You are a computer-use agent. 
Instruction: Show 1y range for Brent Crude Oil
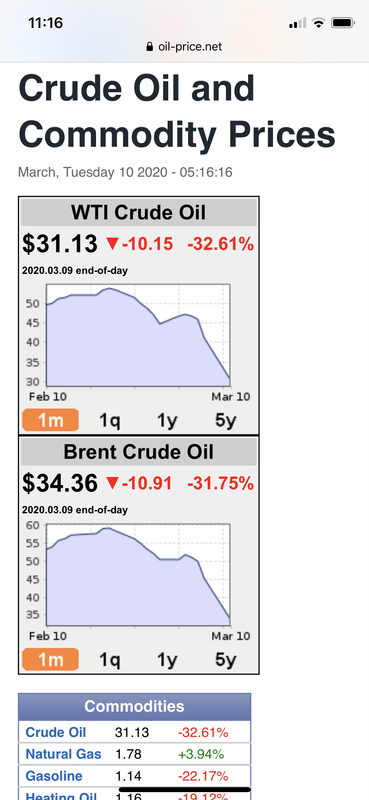tap(167, 659)
